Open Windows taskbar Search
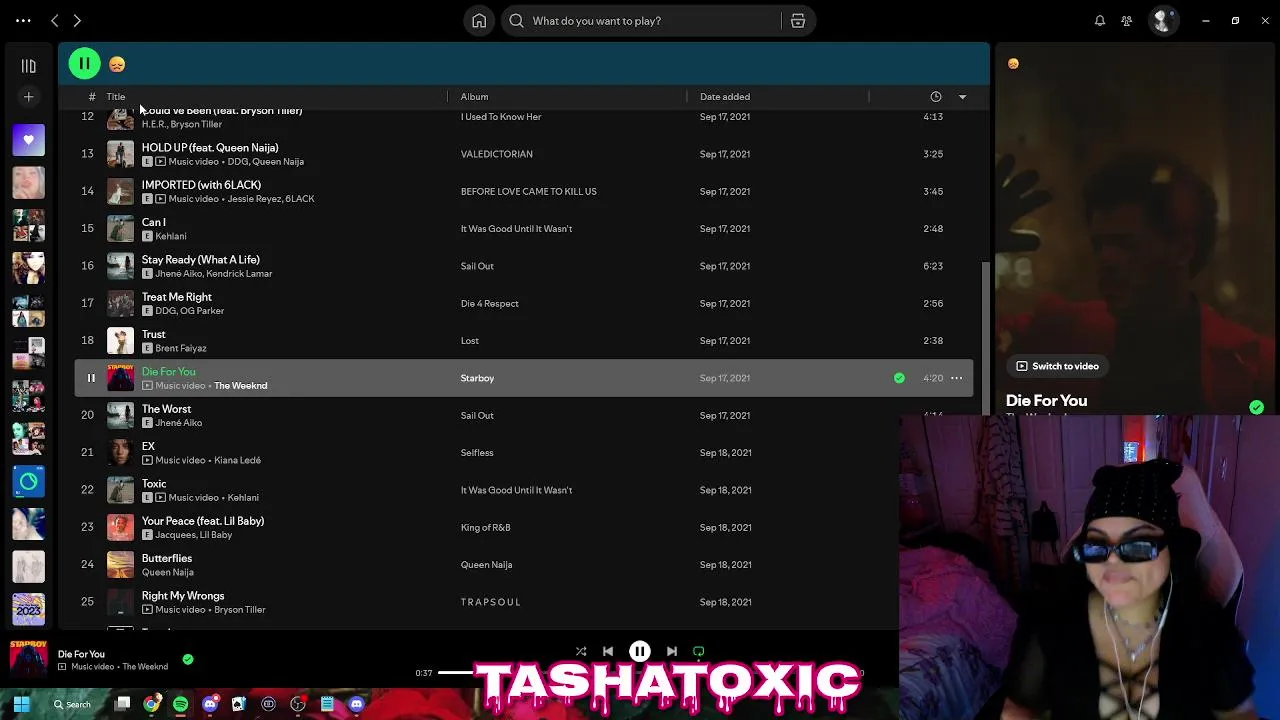 click(72, 704)
